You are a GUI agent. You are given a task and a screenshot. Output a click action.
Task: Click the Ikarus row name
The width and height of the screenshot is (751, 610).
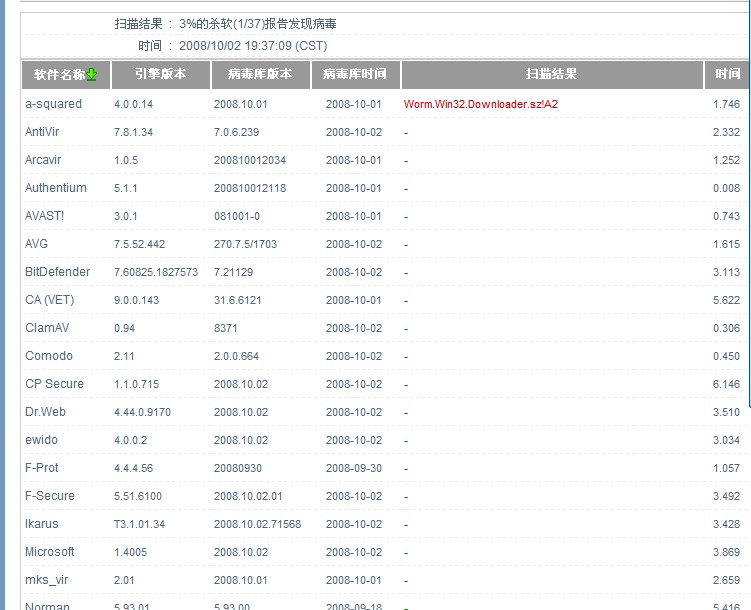[x=42, y=524]
